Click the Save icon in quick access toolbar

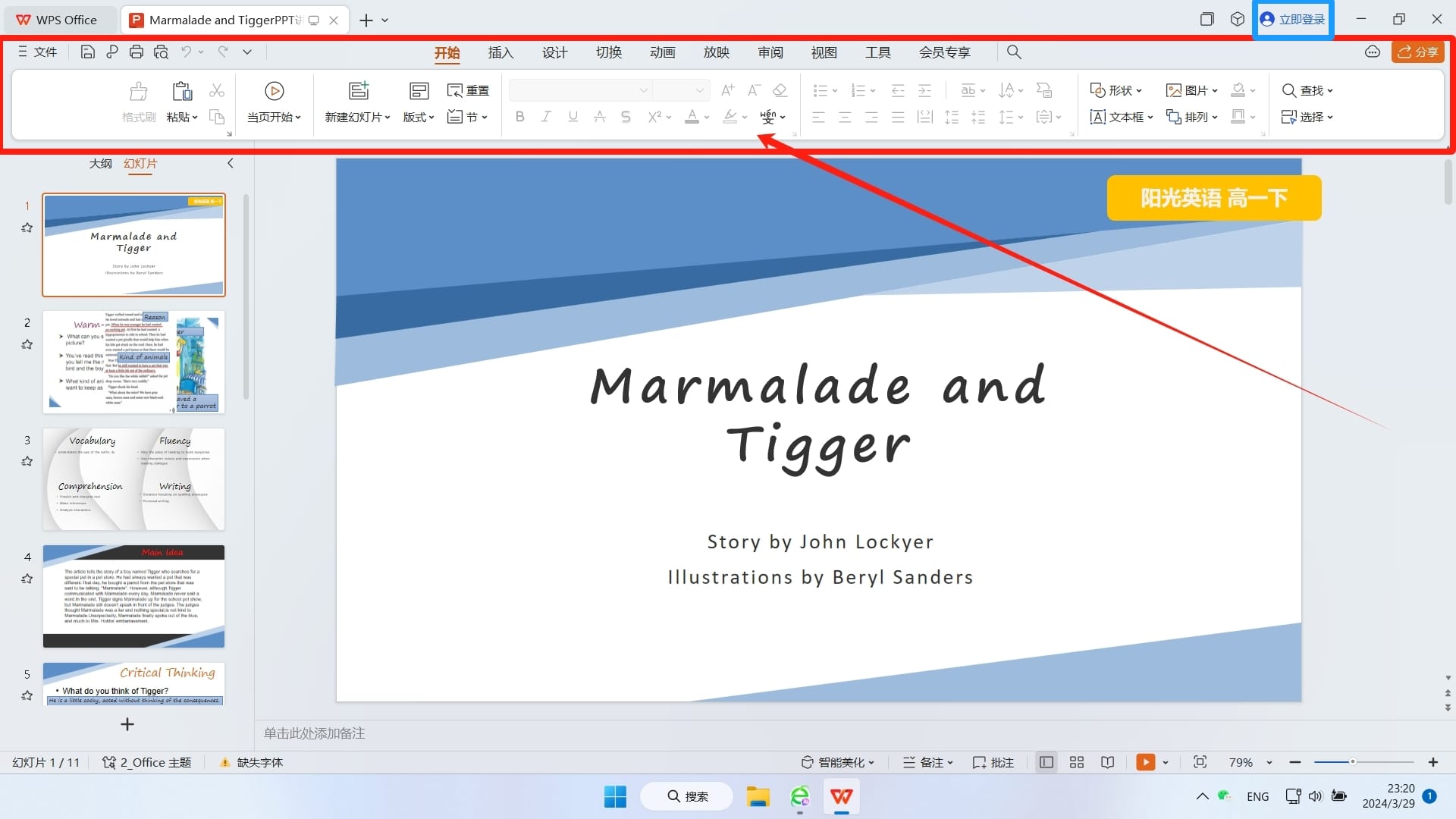88,52
